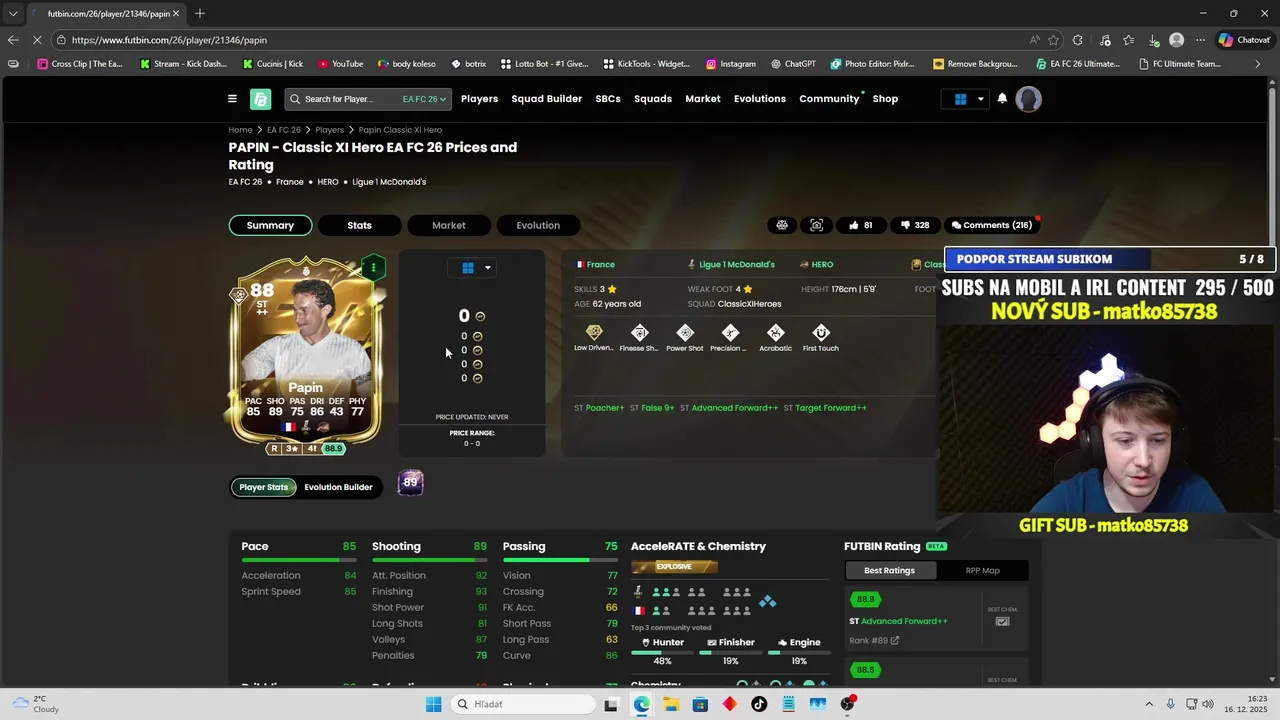
Task: Select the Player Stats toggle
Action: [263, 487]
